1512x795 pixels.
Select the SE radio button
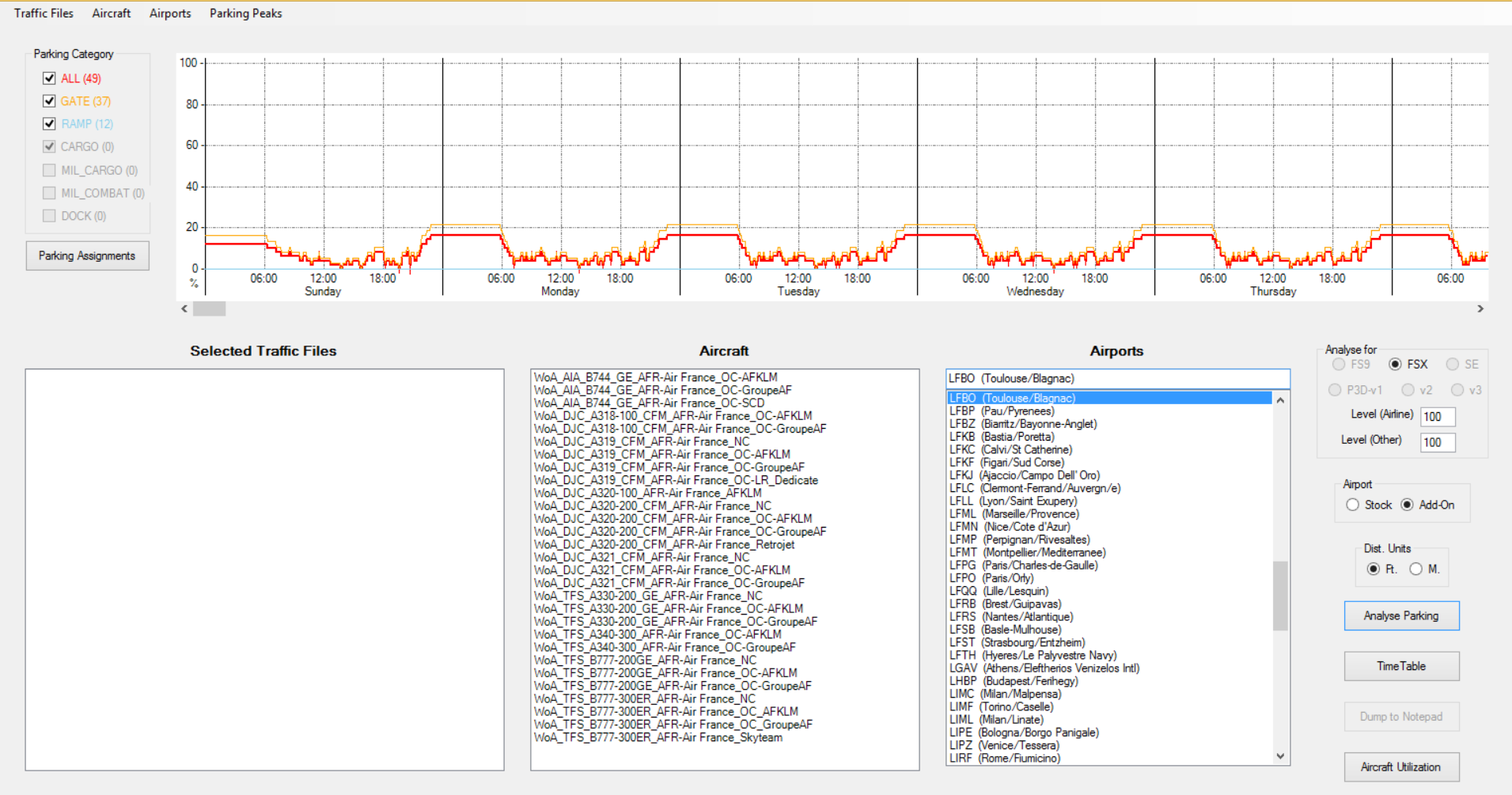1452,365
